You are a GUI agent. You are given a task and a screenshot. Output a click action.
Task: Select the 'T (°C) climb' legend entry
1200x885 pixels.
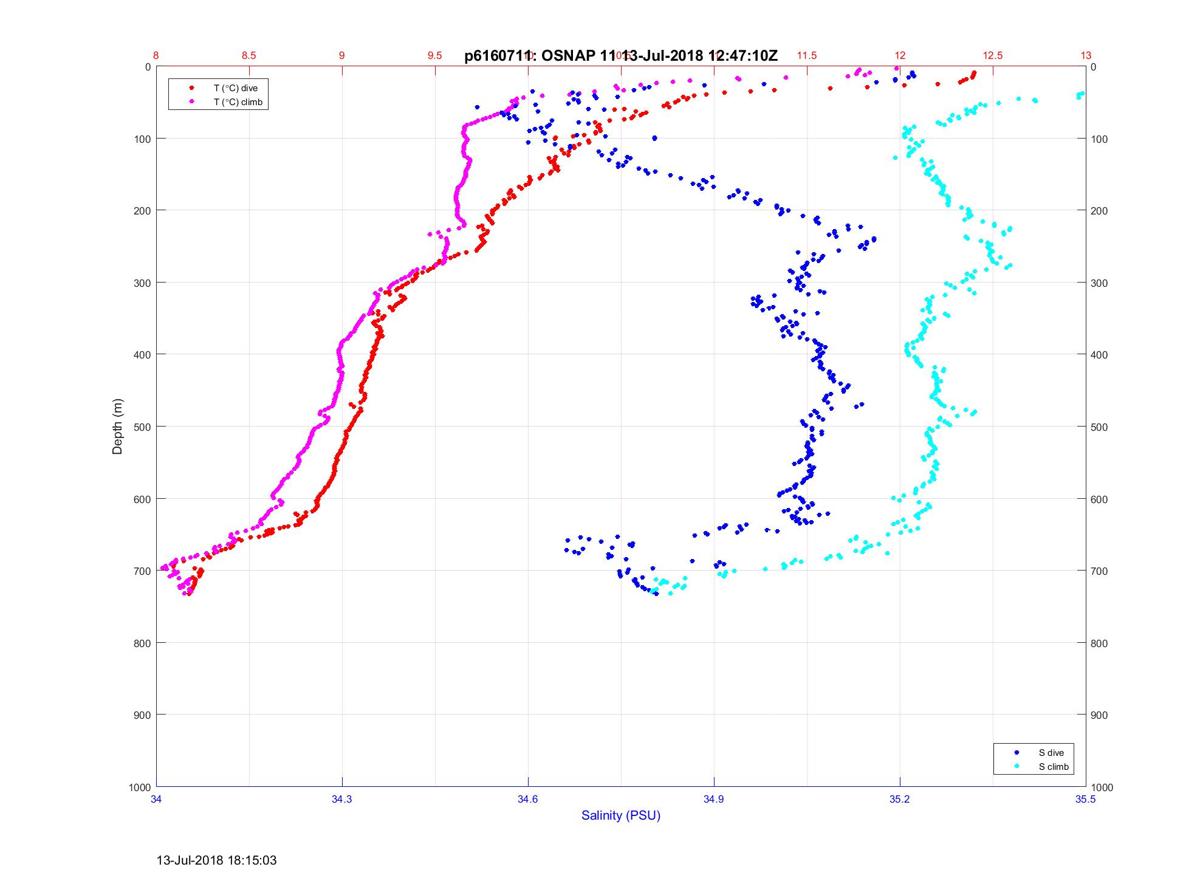point(239,102)
